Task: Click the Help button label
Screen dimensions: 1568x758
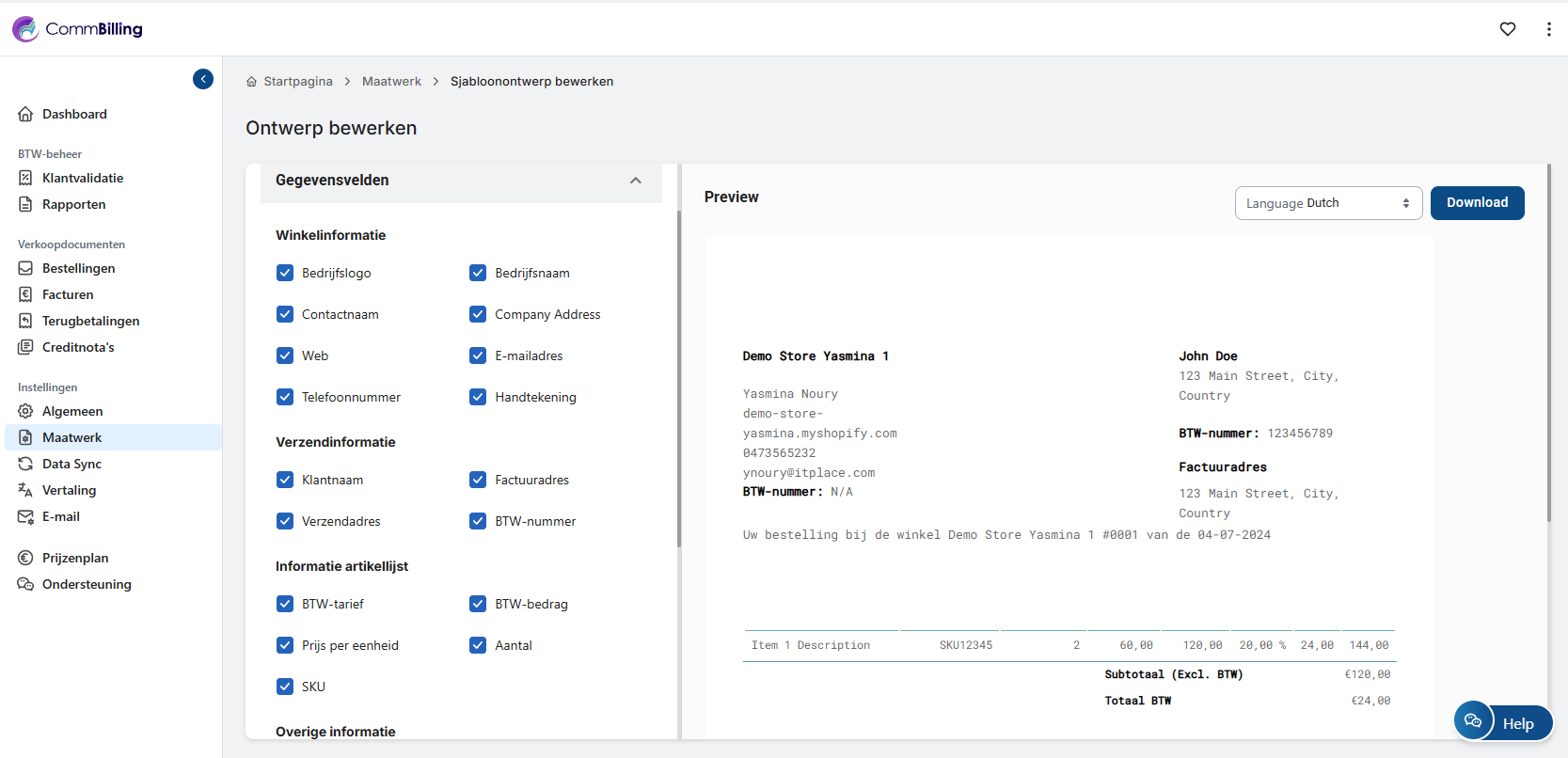Action: [1517, 723]
